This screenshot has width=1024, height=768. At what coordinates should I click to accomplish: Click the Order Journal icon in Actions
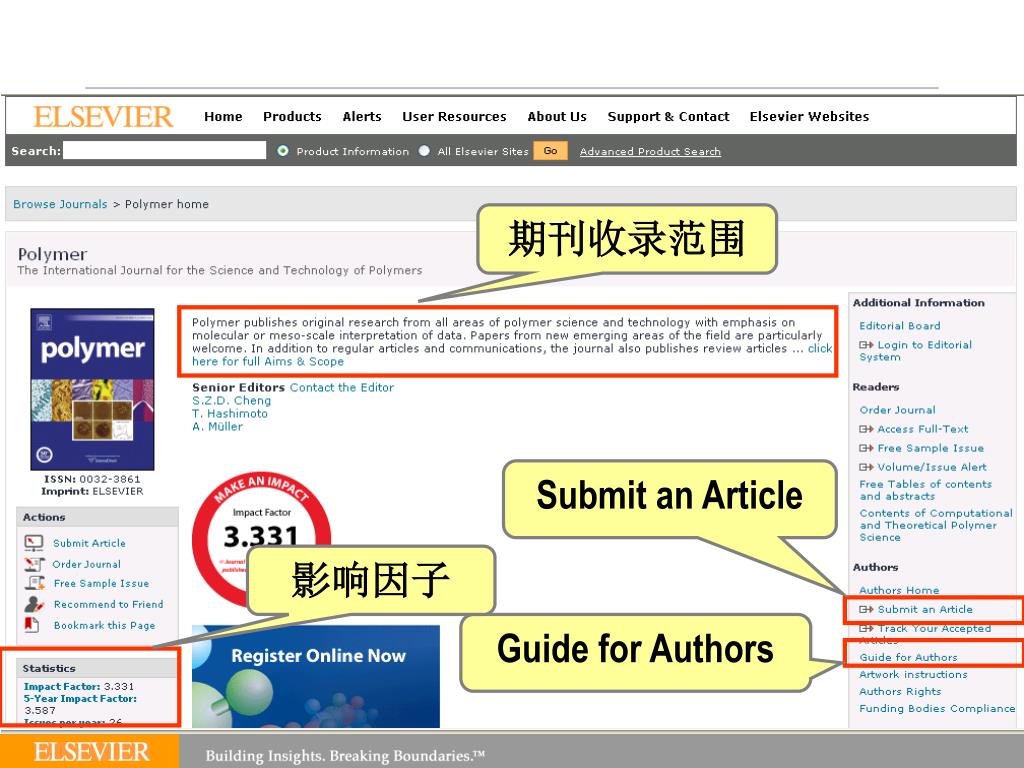click(33, 564)
